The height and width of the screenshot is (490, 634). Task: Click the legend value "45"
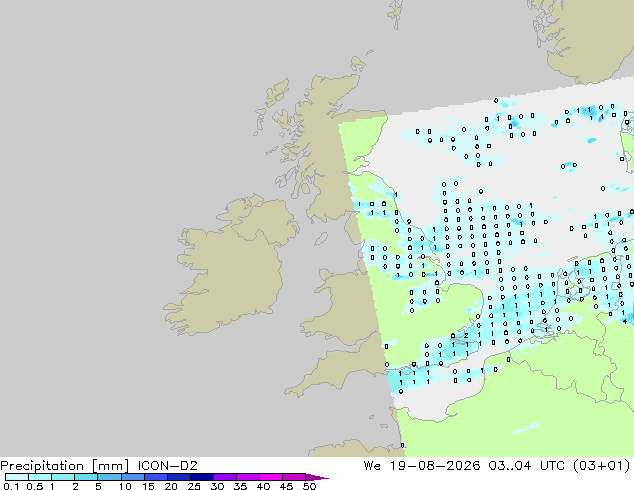coord(286,486)
